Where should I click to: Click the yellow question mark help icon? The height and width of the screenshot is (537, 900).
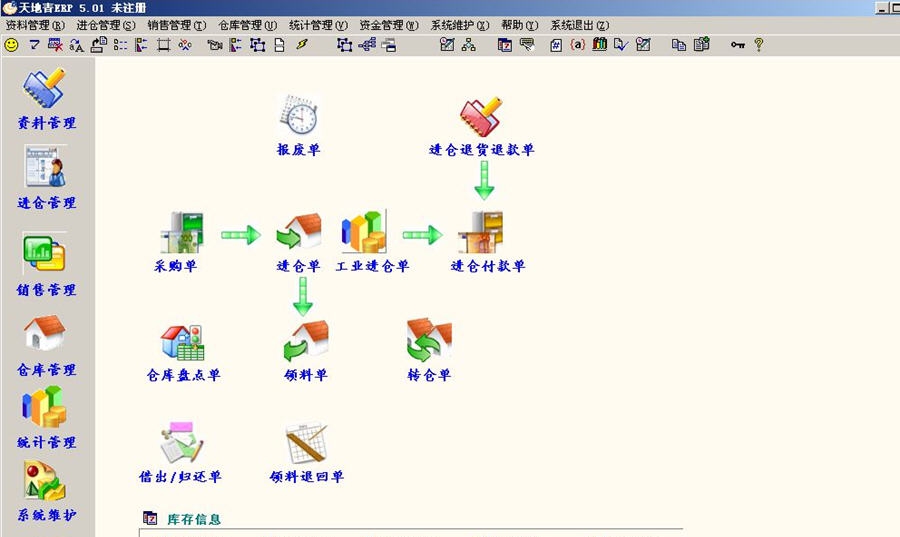pos(759,45)
